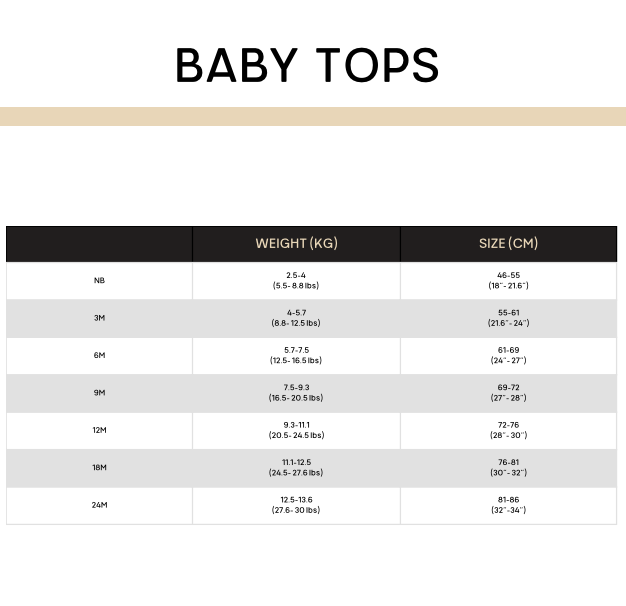The image size is (626, 606).
Task: Click the 12M size row label
Action: coord(99,430)
